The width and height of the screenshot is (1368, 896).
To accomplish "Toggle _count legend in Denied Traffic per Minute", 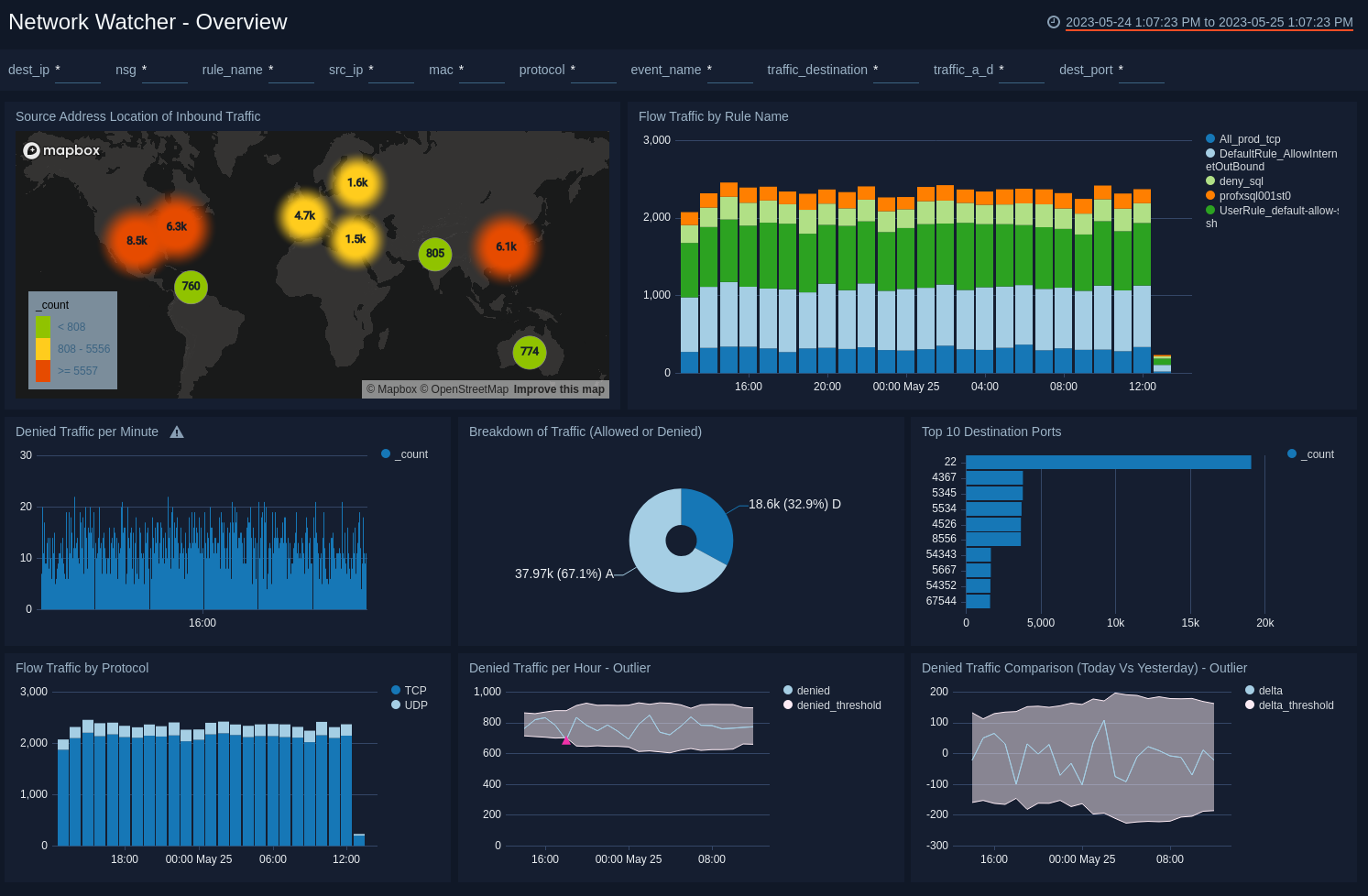I will [x=404, y=454].
